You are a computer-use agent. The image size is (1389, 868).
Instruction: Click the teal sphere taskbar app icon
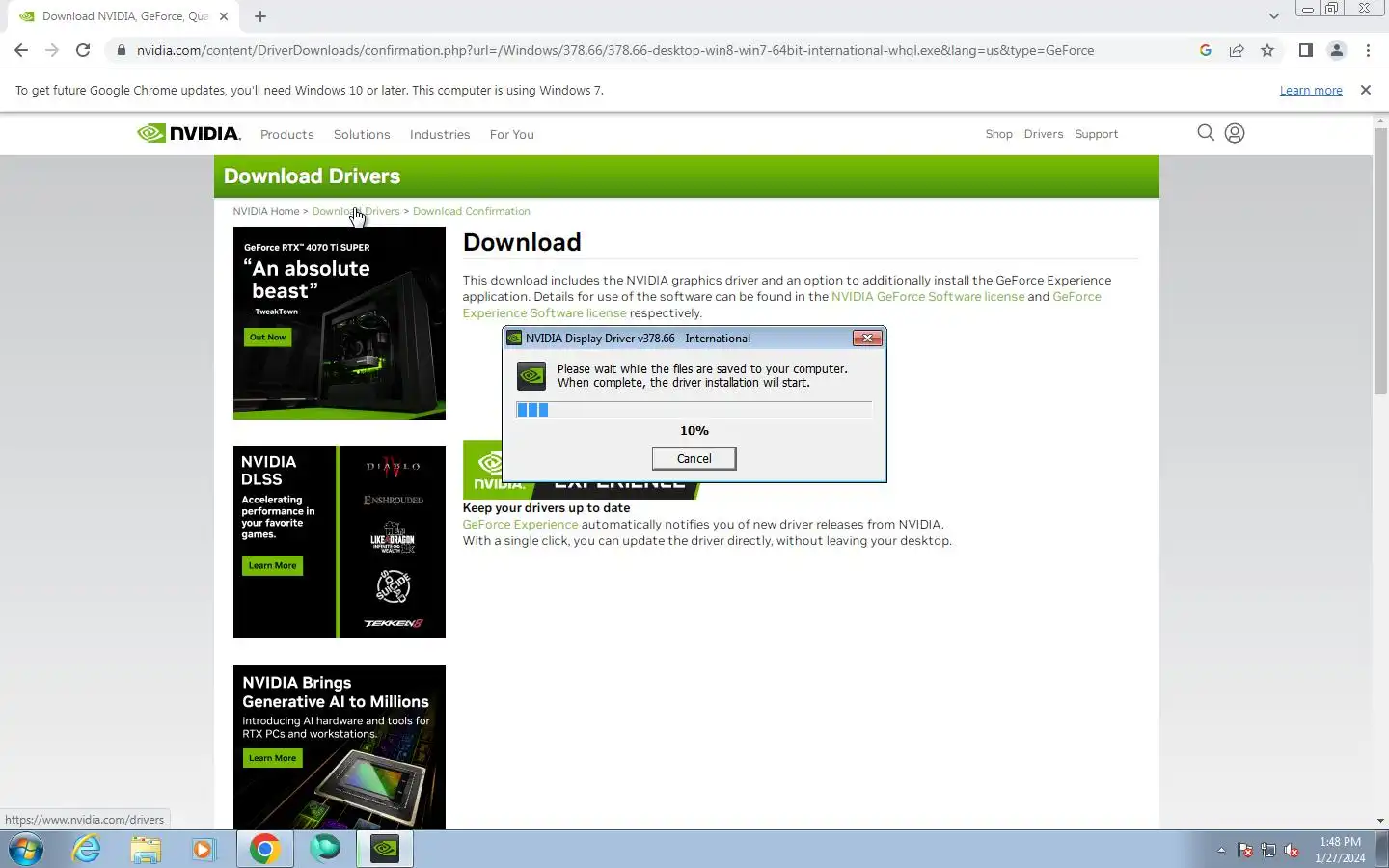(326, 849)
